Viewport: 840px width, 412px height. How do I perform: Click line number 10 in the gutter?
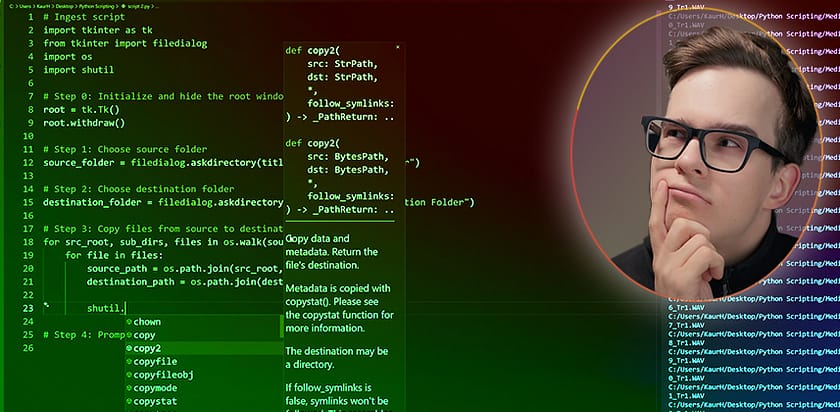click(x=28, y=136)
